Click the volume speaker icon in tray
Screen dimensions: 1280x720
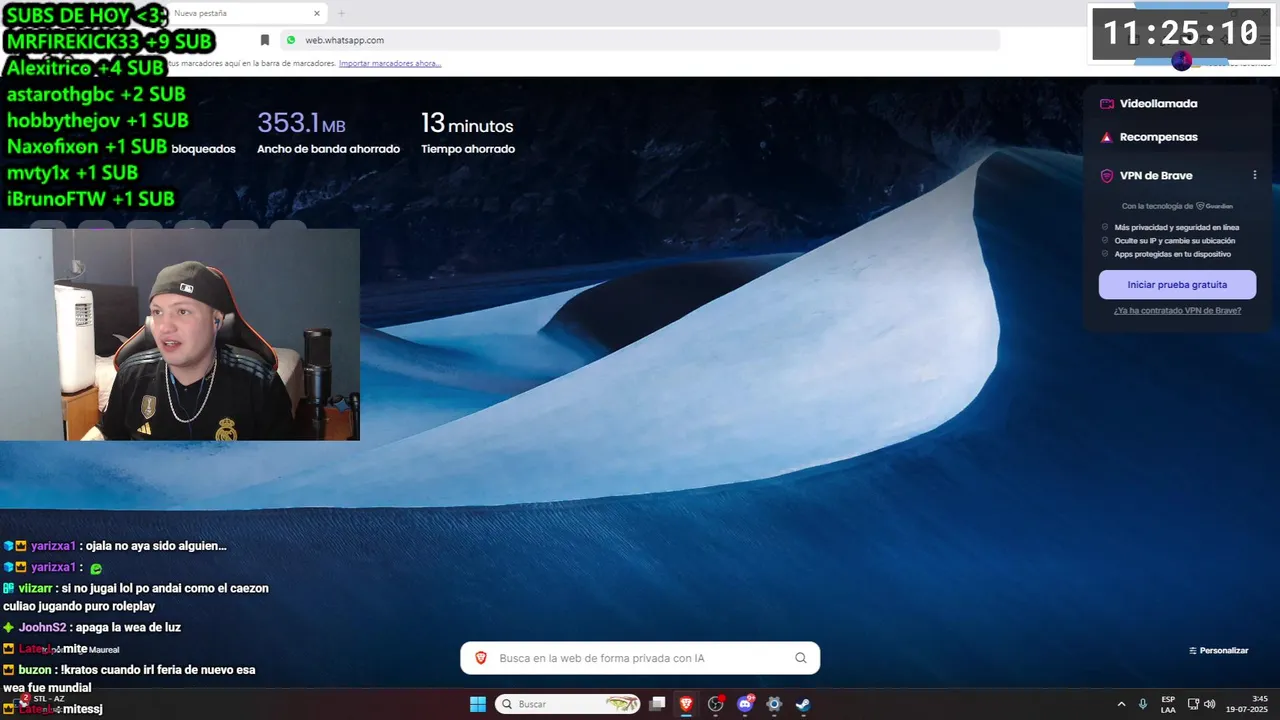click(1209, 704)
